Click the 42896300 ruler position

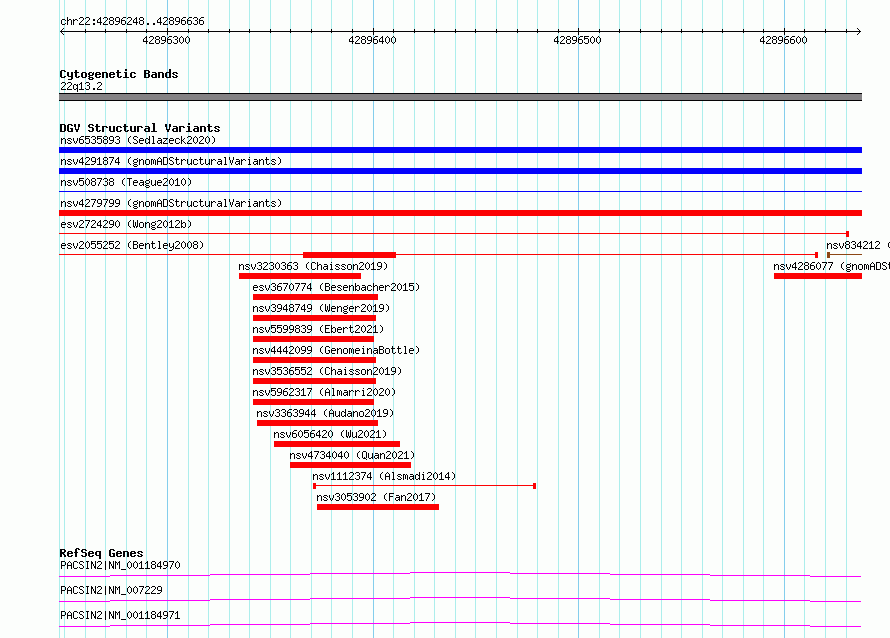[x=166, y=40]
